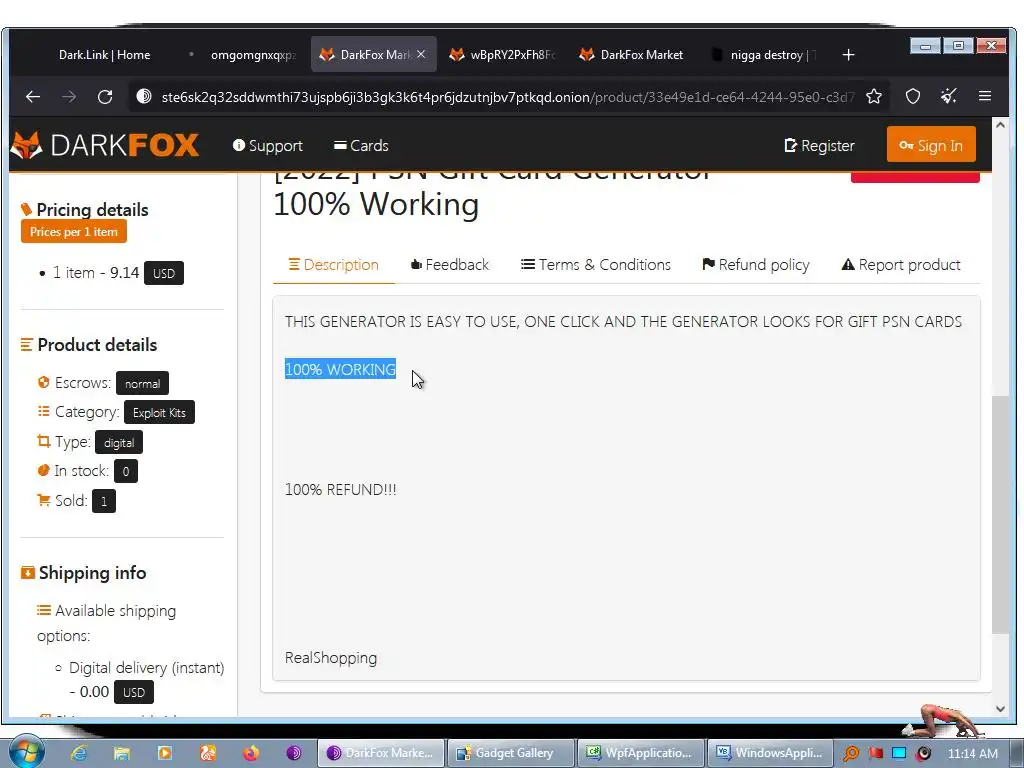Click the blue monitor system tray icon
1024x768 pixels.
point(899,753)
